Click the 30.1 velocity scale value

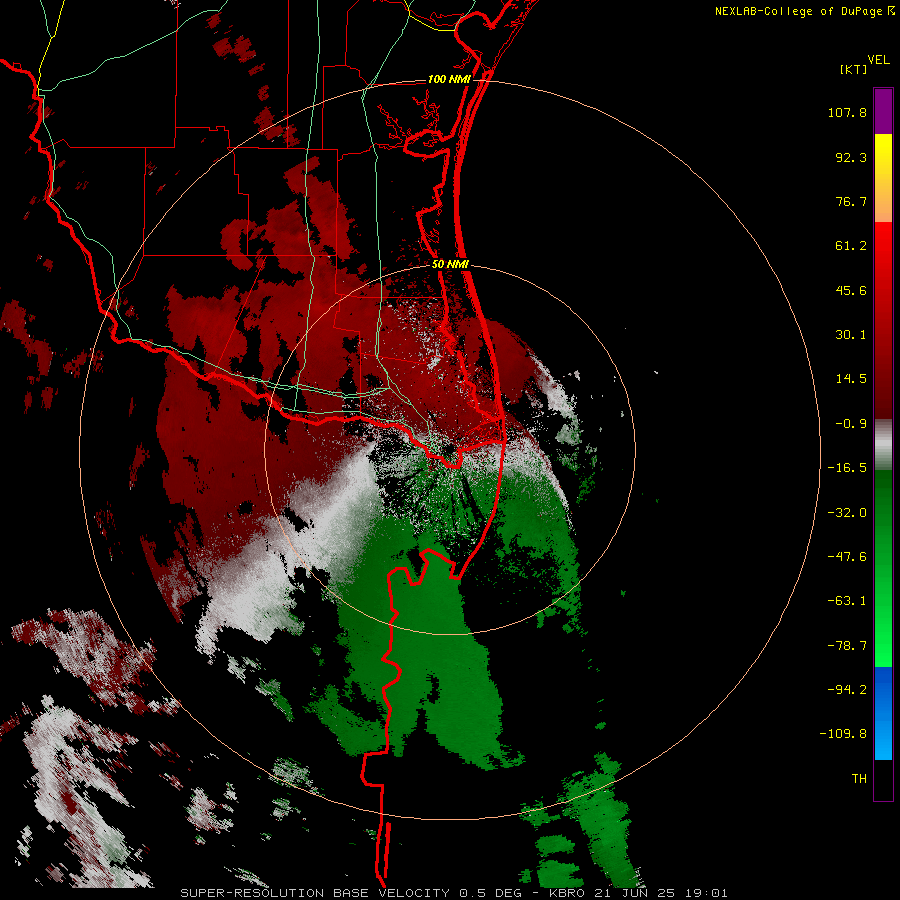851,335
